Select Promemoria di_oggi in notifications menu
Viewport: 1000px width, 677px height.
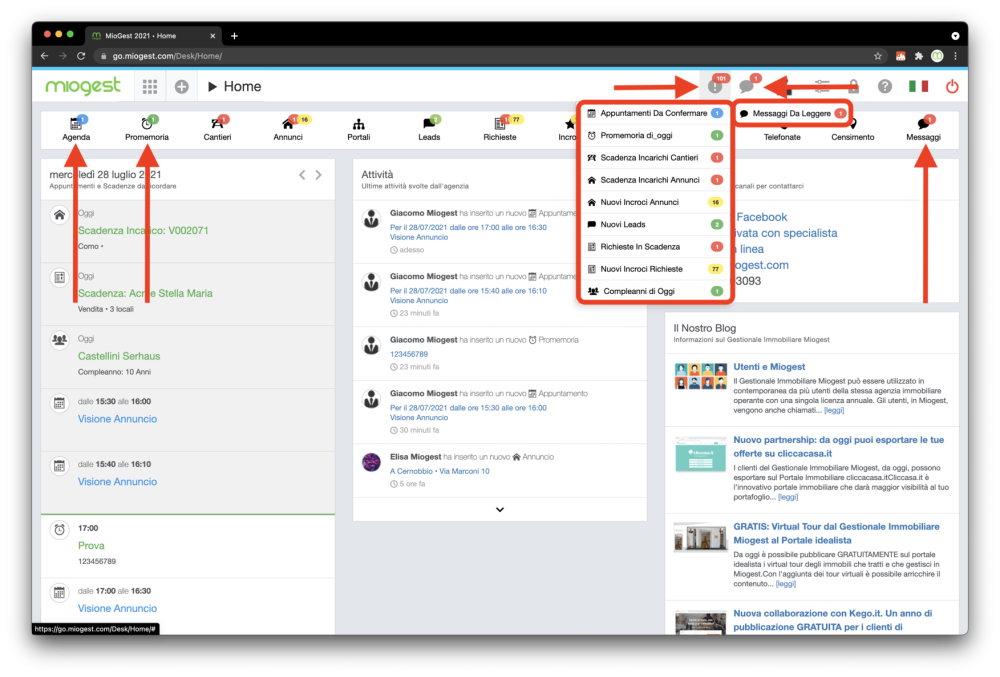[x=655, y=136]
